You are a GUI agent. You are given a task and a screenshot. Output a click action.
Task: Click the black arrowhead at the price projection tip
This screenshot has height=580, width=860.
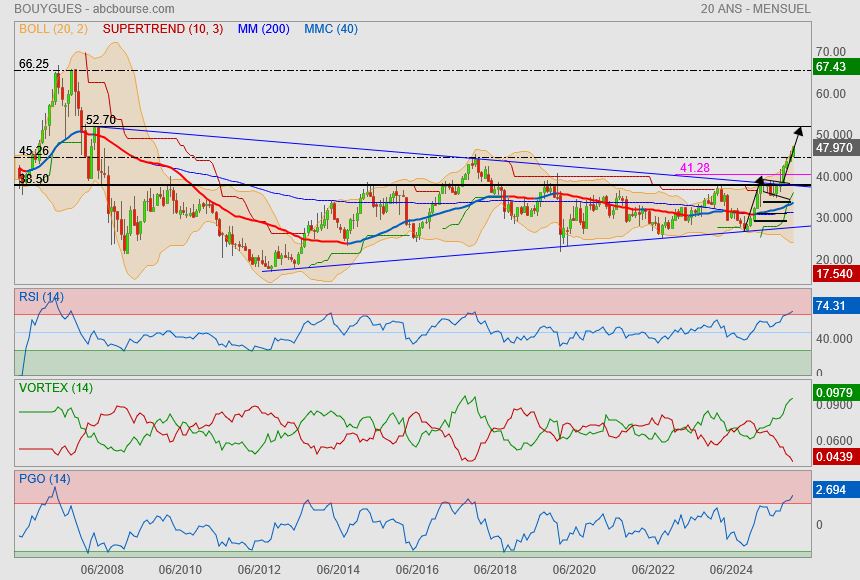(798, 131)
